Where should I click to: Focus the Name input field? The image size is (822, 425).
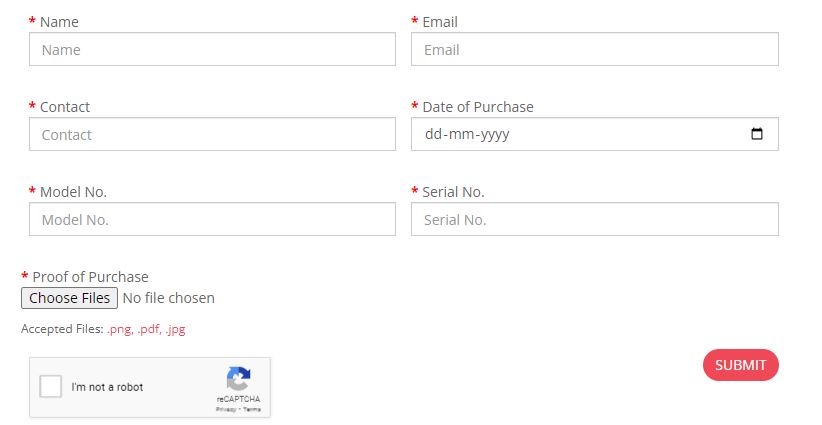click(212, 50)
